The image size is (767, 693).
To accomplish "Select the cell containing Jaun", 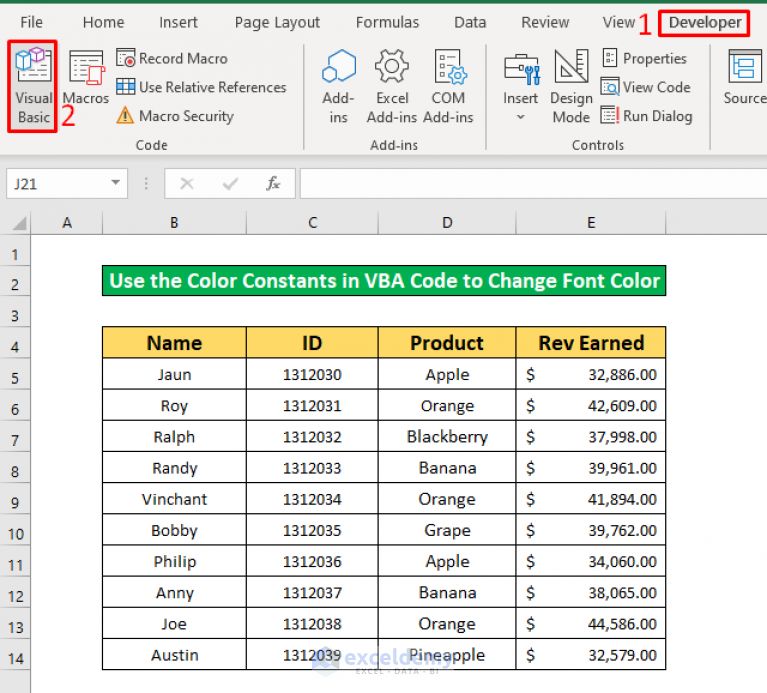I will (174, 374).
